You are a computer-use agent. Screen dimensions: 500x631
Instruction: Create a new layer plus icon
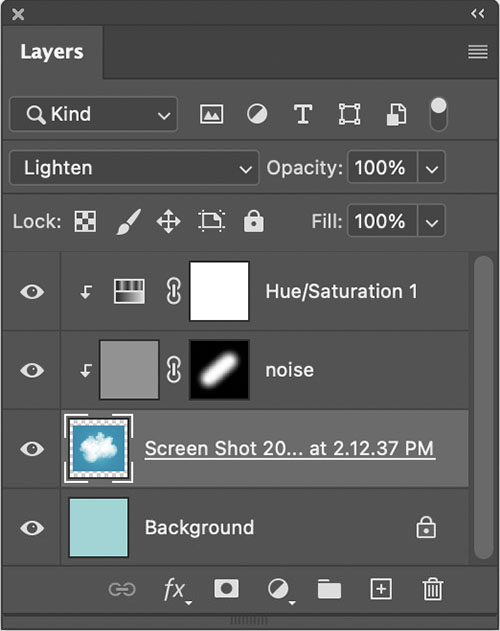[381, 589]
